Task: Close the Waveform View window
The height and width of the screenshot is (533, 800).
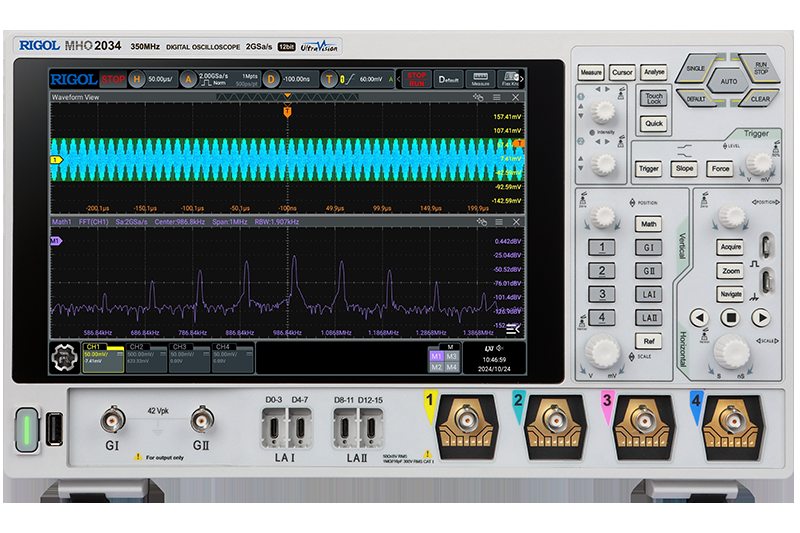Action: (x=516, y=98)
